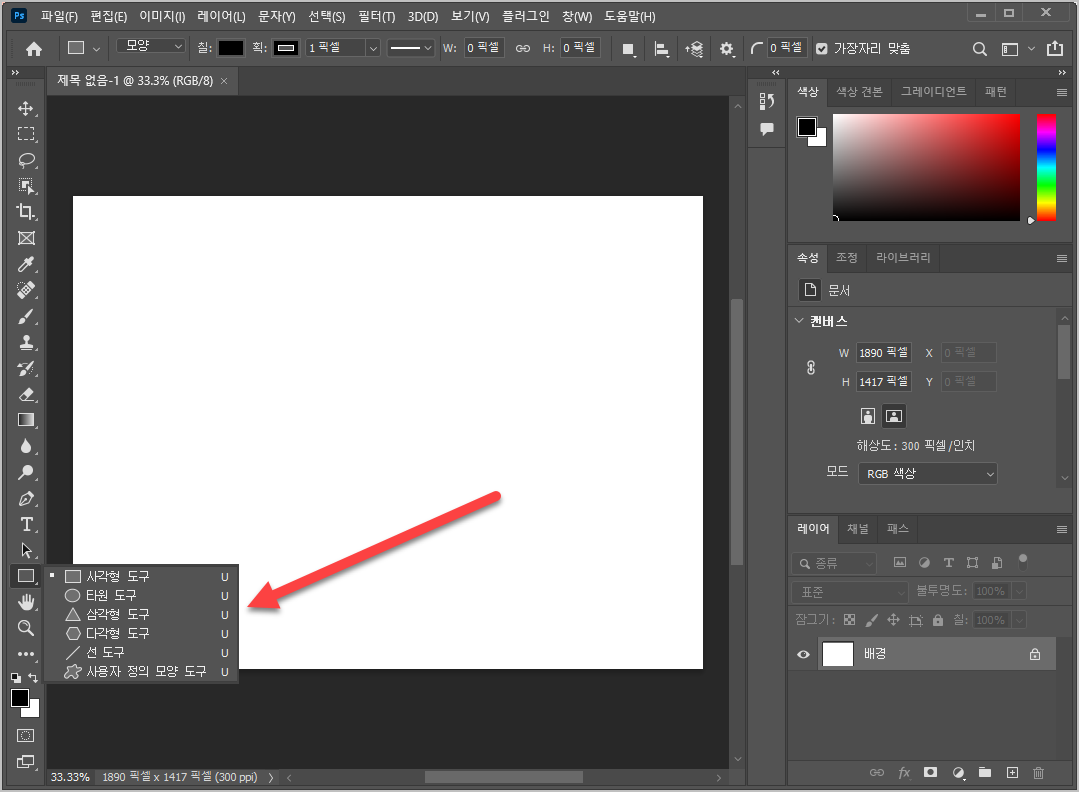Open the 모양 tool mode dropdown
Screen dimensions: 1079x792
pyautogui.click(x=151, y=45)
